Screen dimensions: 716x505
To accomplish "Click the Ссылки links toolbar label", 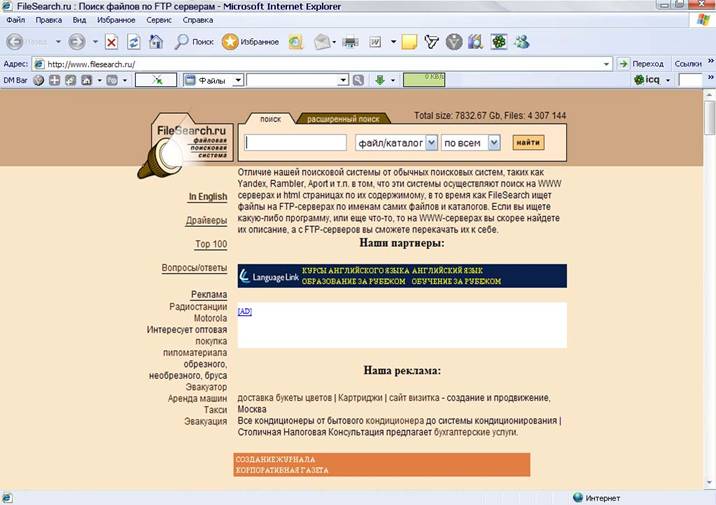I will (x=688, y=64).
